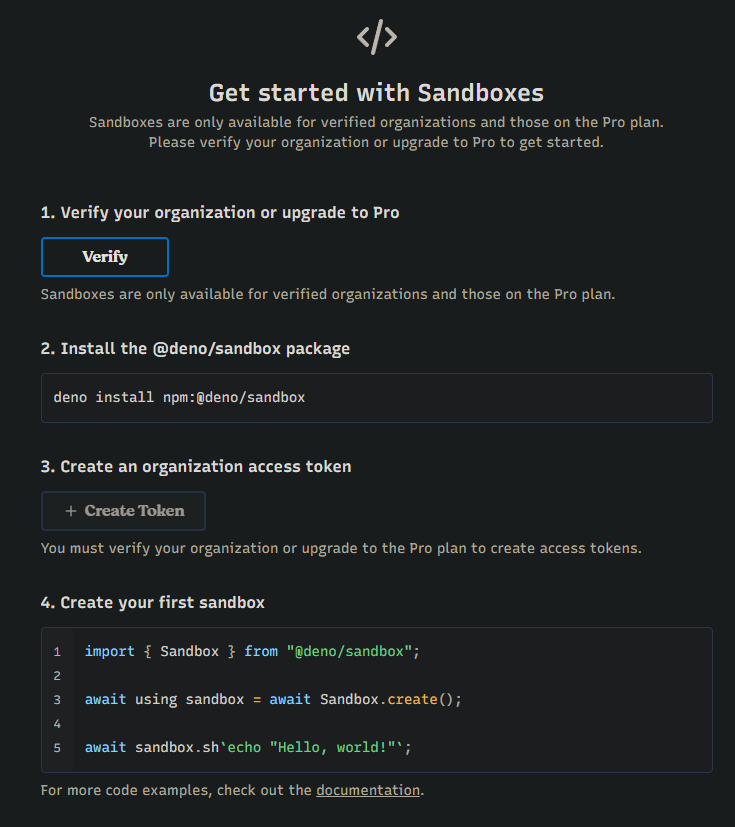Click the 'Get started with Sandboxes' heading
735x827 pixels.
[376, 93]
